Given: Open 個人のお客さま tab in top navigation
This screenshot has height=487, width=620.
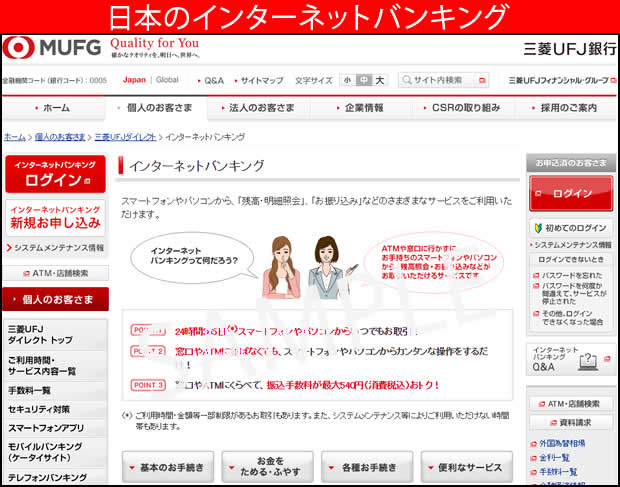Looking at the screenshot, I should coord(156,108).
